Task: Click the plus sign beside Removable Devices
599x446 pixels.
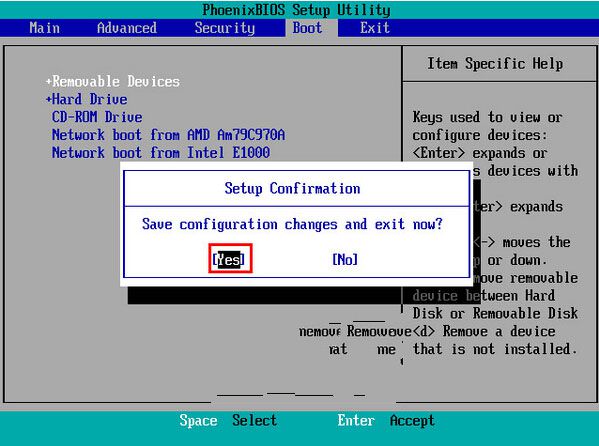Action: 49,81
